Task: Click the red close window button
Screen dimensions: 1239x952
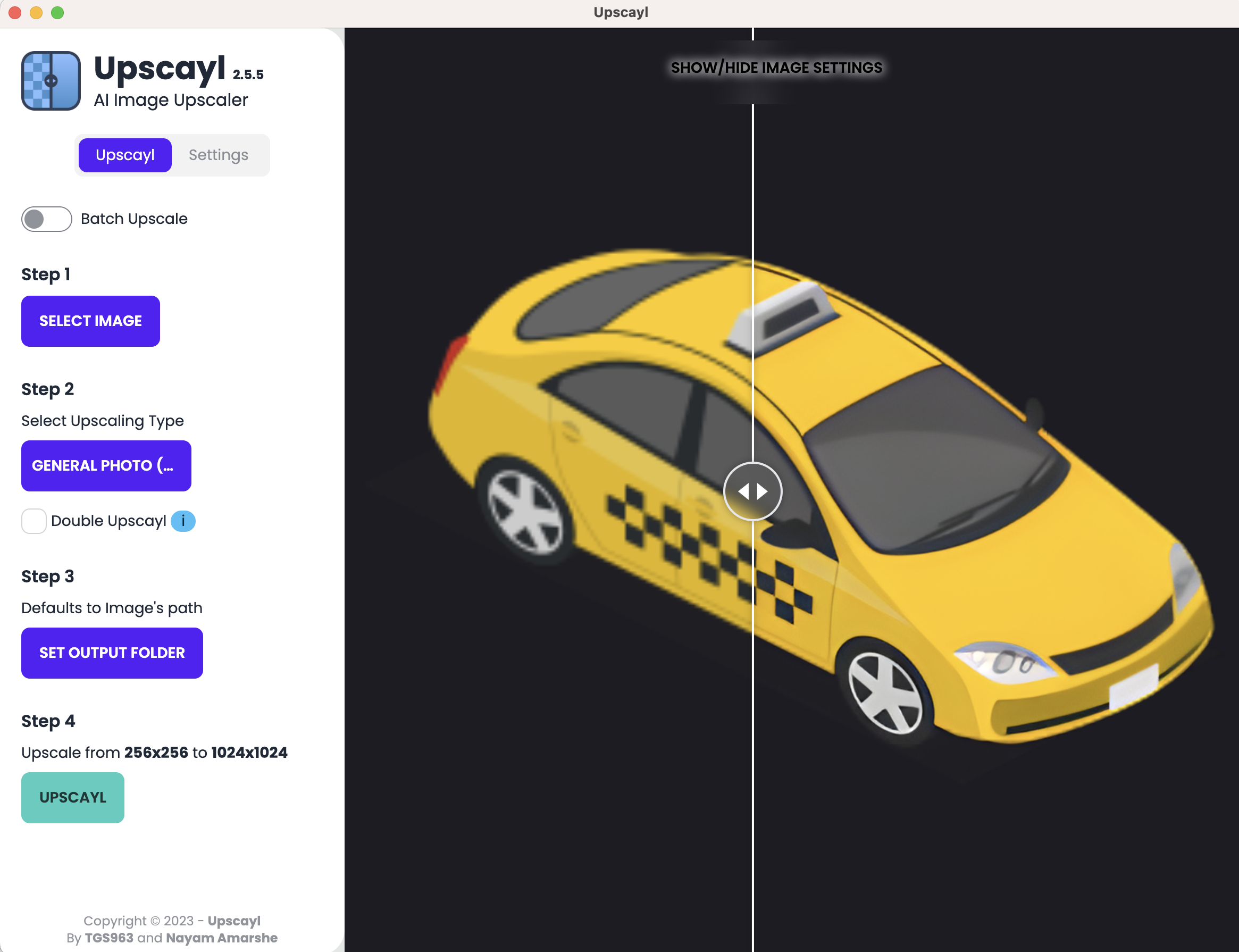Action: 15,12
